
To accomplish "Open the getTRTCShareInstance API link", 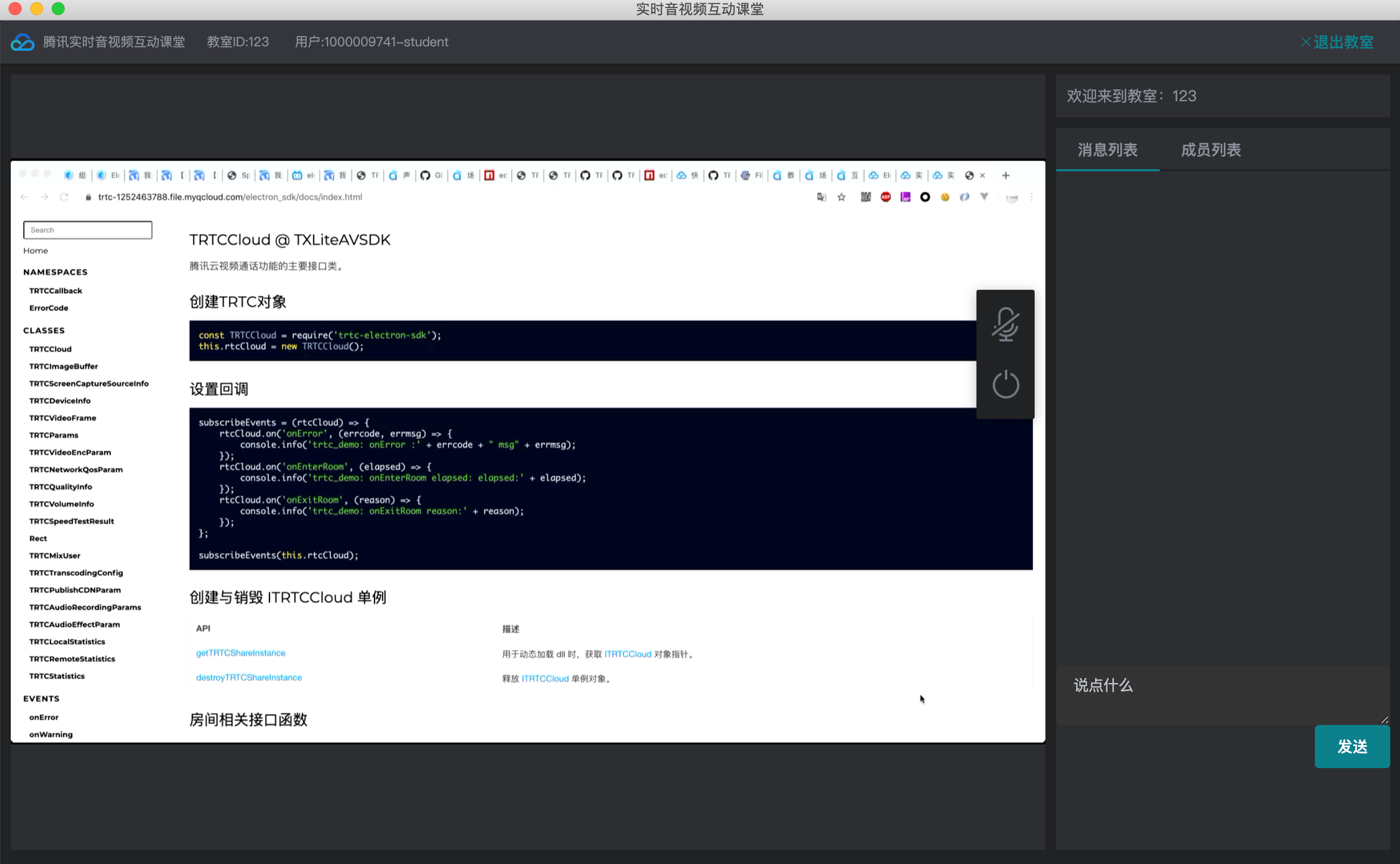I will [x=240, y=652].
